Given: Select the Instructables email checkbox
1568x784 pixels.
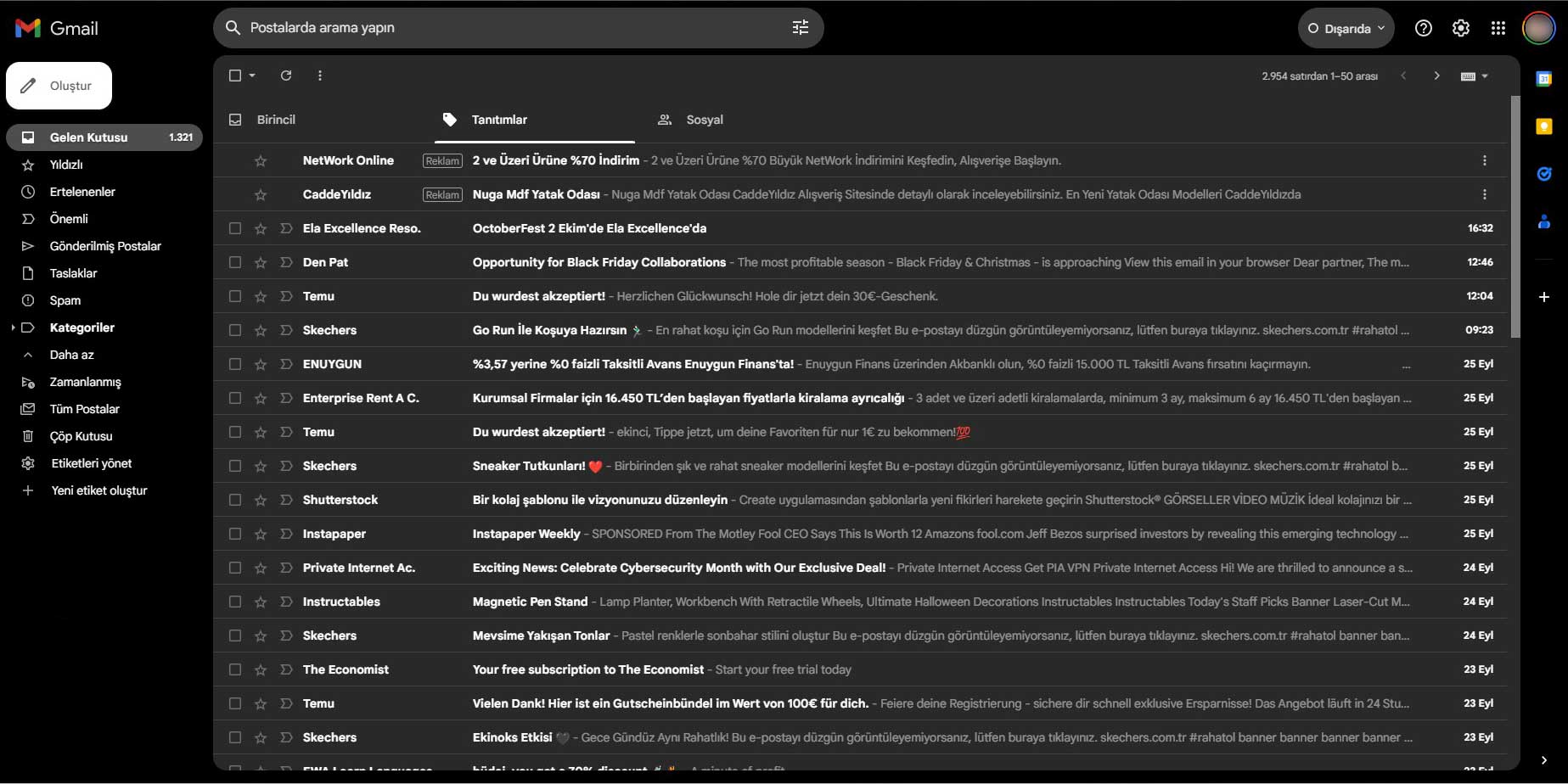Looking at the screenshot, I should click(235, 602).
